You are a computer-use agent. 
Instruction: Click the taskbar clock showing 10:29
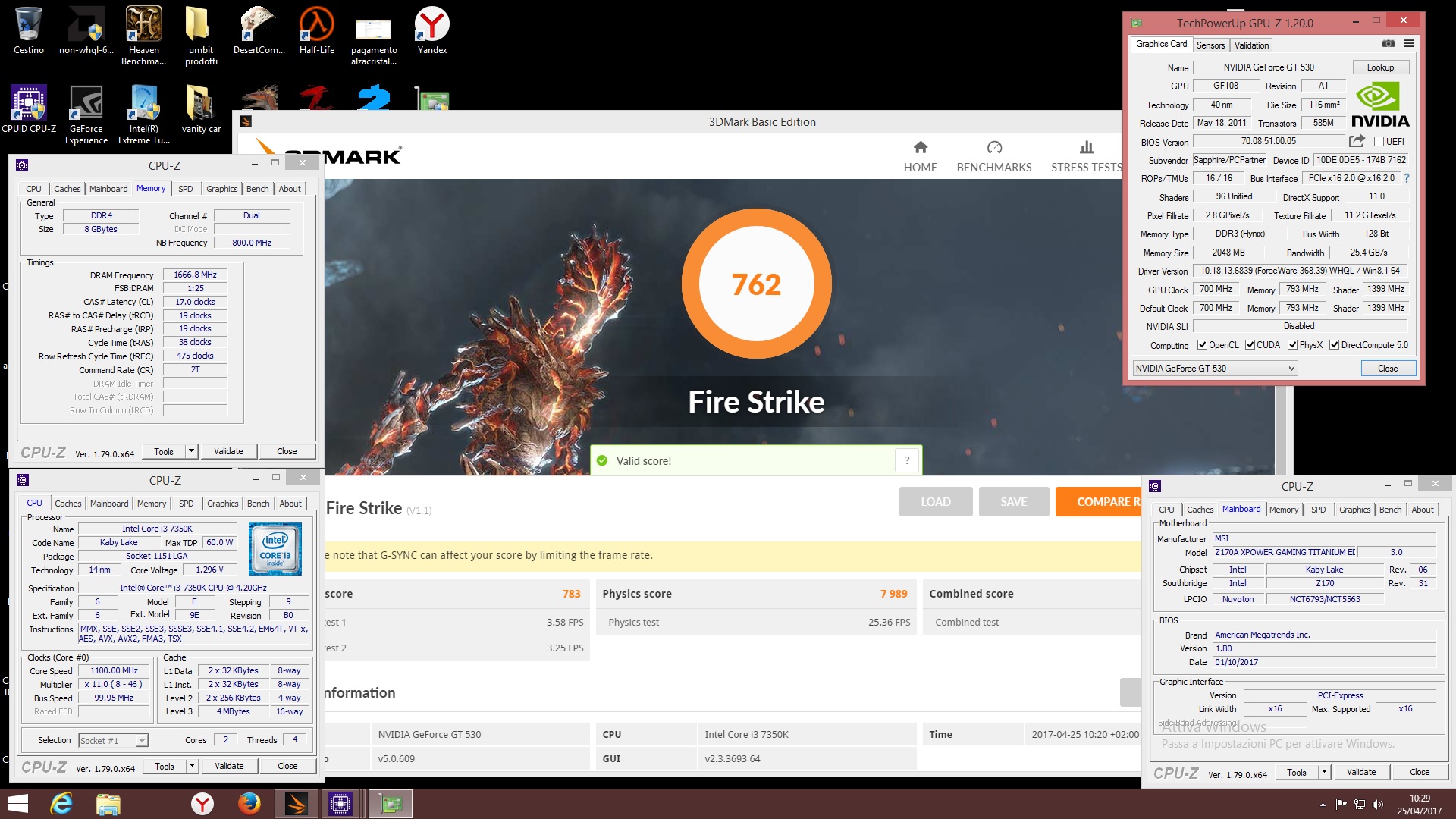point(1420,805)
